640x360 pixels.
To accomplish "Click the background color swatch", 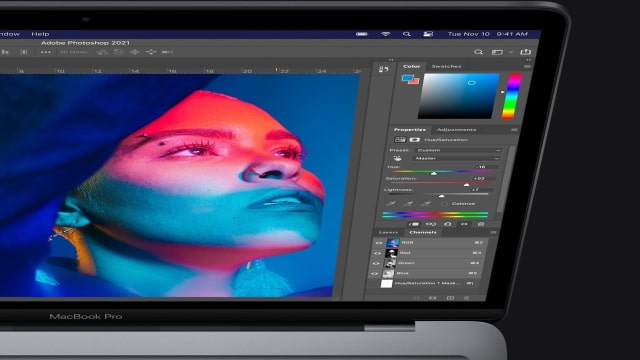I will [x=414, y=81].
